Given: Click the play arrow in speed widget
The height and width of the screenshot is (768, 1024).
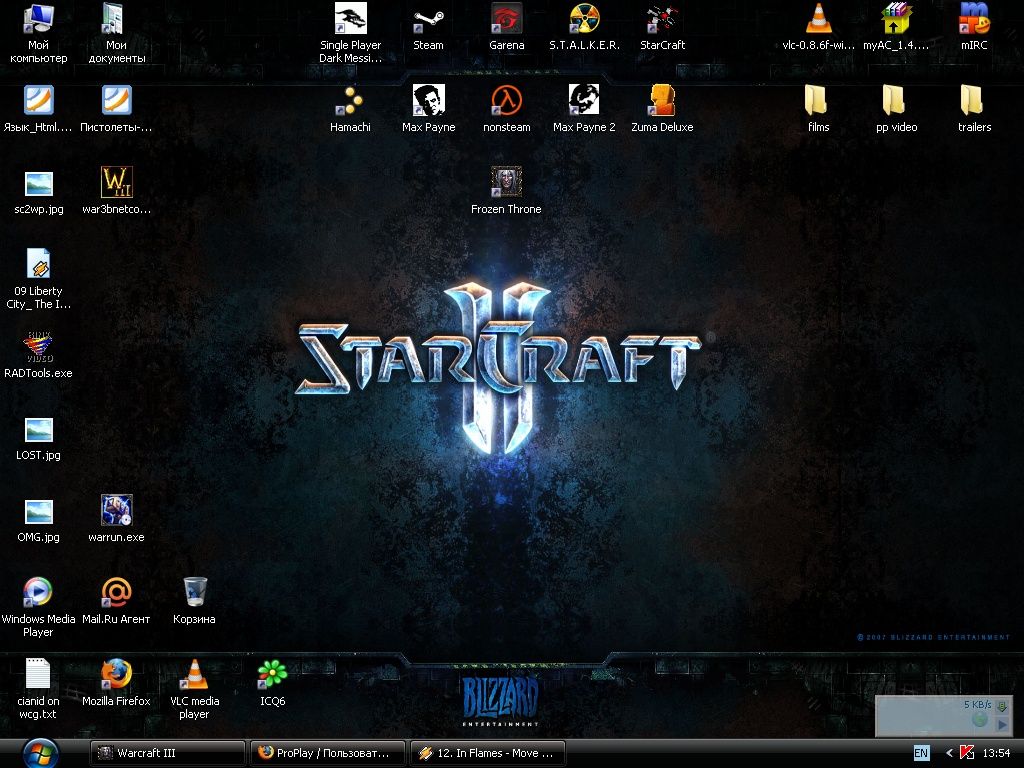Looking at the screenshot, I should tap(1002, 724).
